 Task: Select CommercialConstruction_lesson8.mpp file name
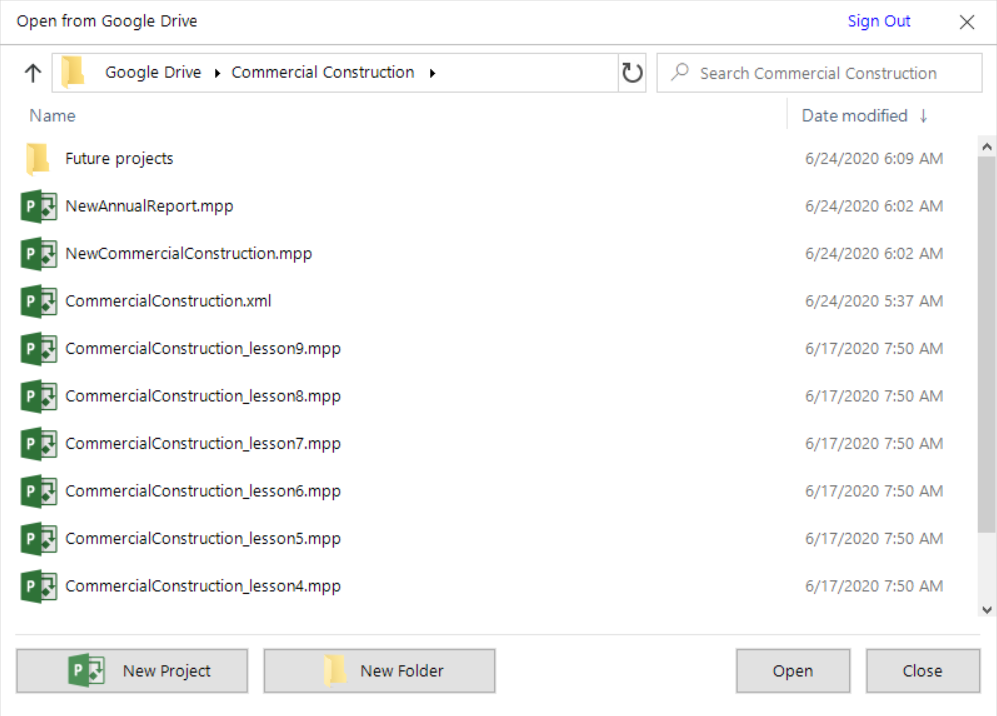pos(203,396)
